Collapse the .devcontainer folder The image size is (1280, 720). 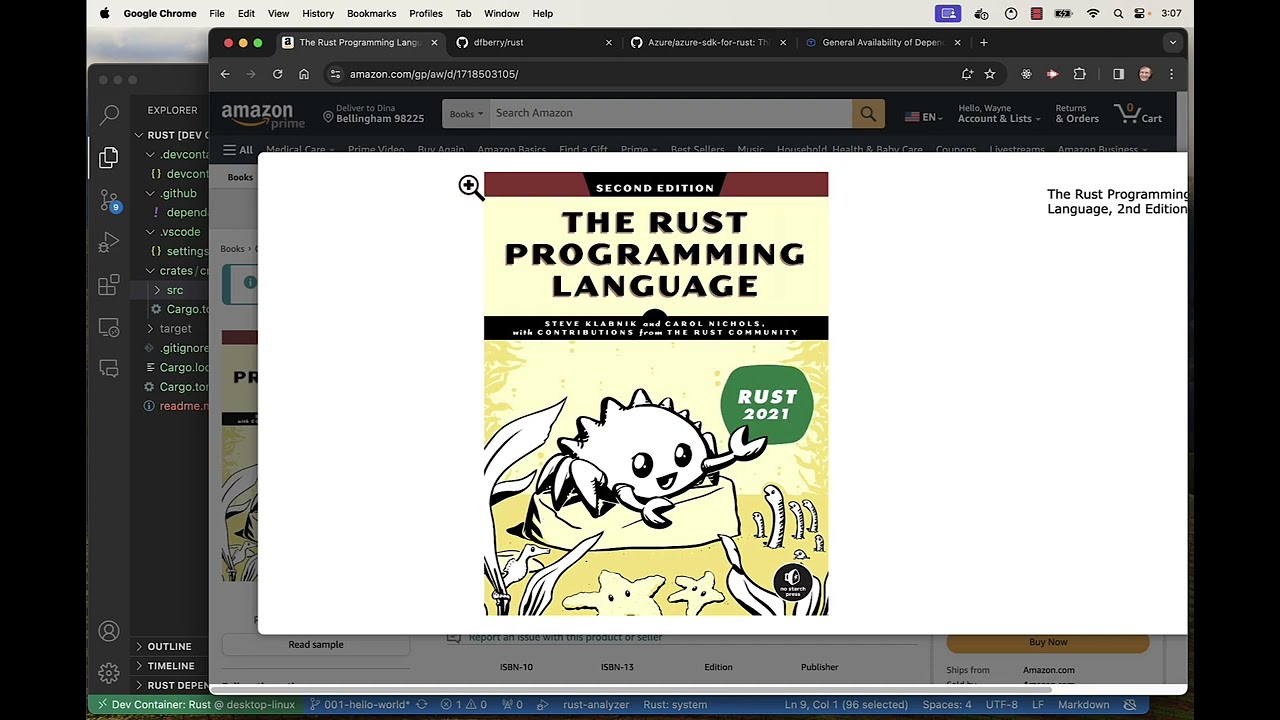pos(150,155)
